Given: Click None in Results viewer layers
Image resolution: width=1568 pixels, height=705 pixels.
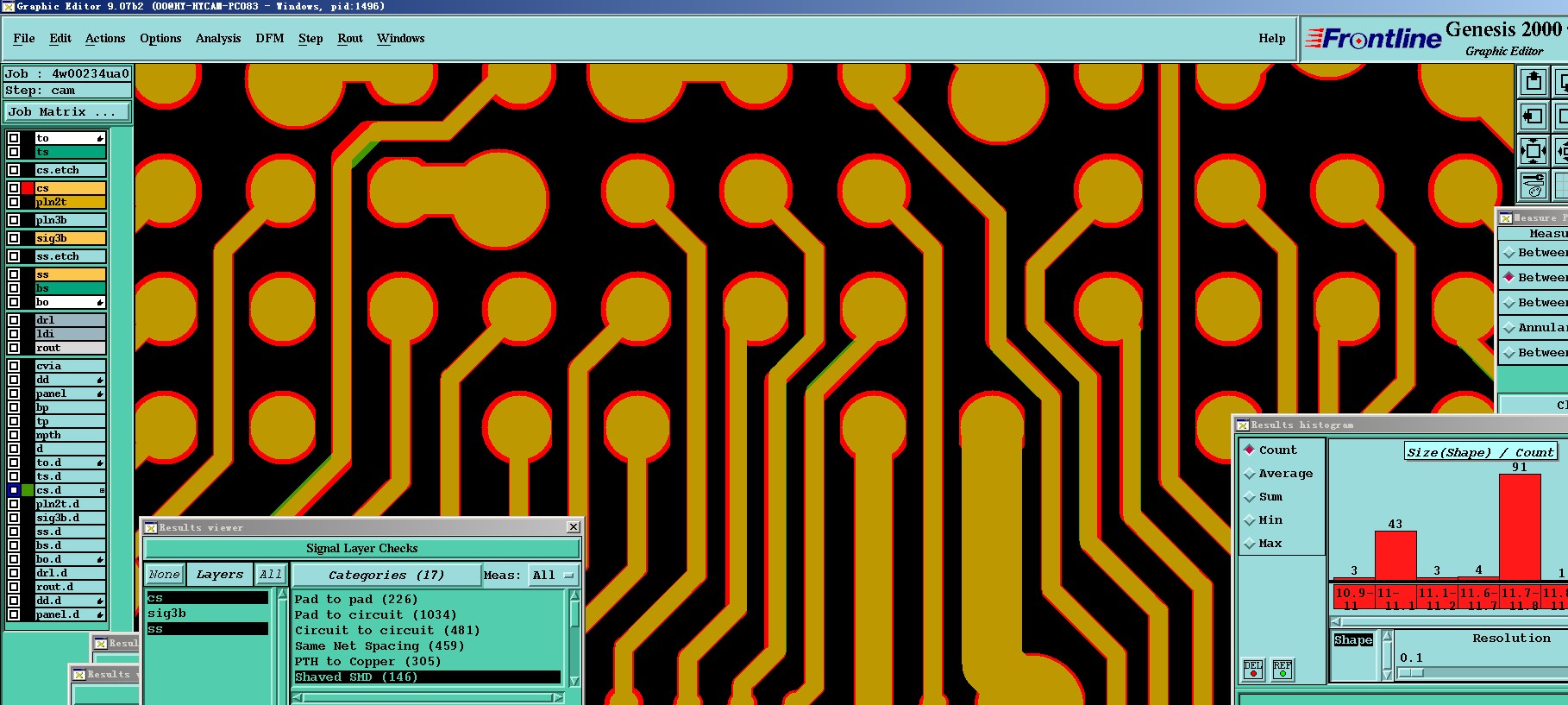Looking at the screenshot, I should coord(164,575).
